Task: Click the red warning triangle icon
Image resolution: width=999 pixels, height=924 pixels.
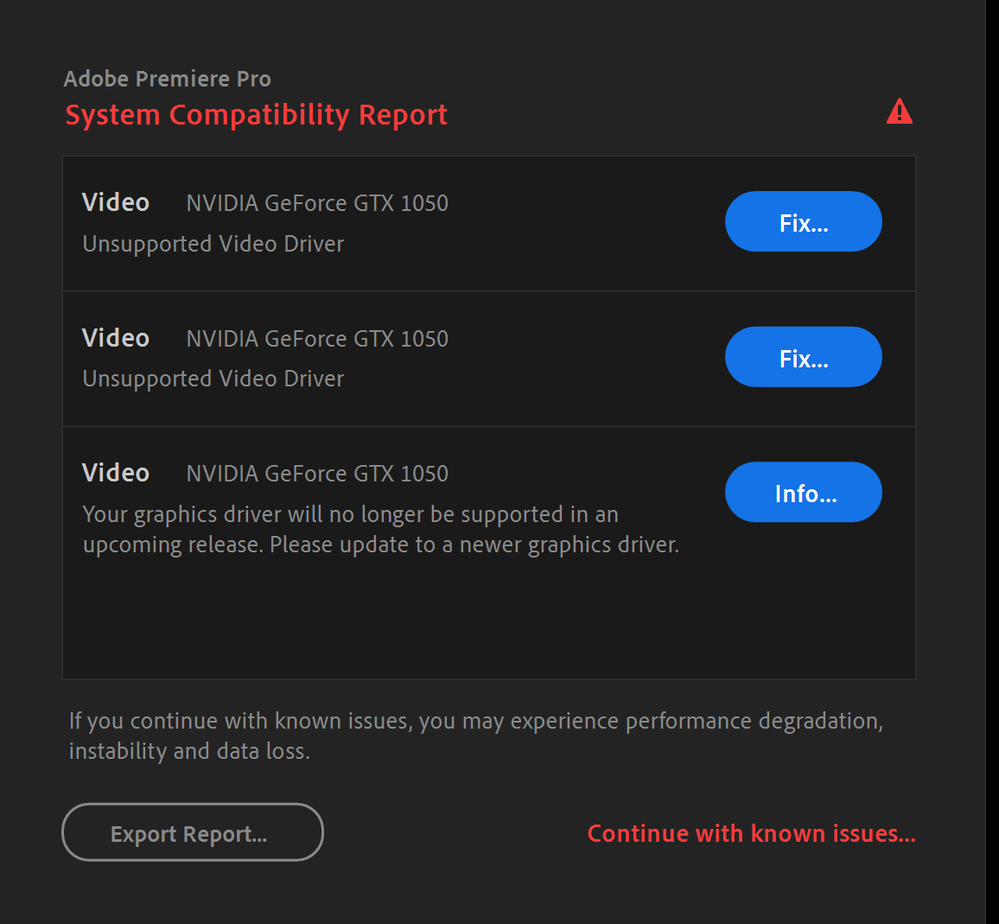Action: 899,111
